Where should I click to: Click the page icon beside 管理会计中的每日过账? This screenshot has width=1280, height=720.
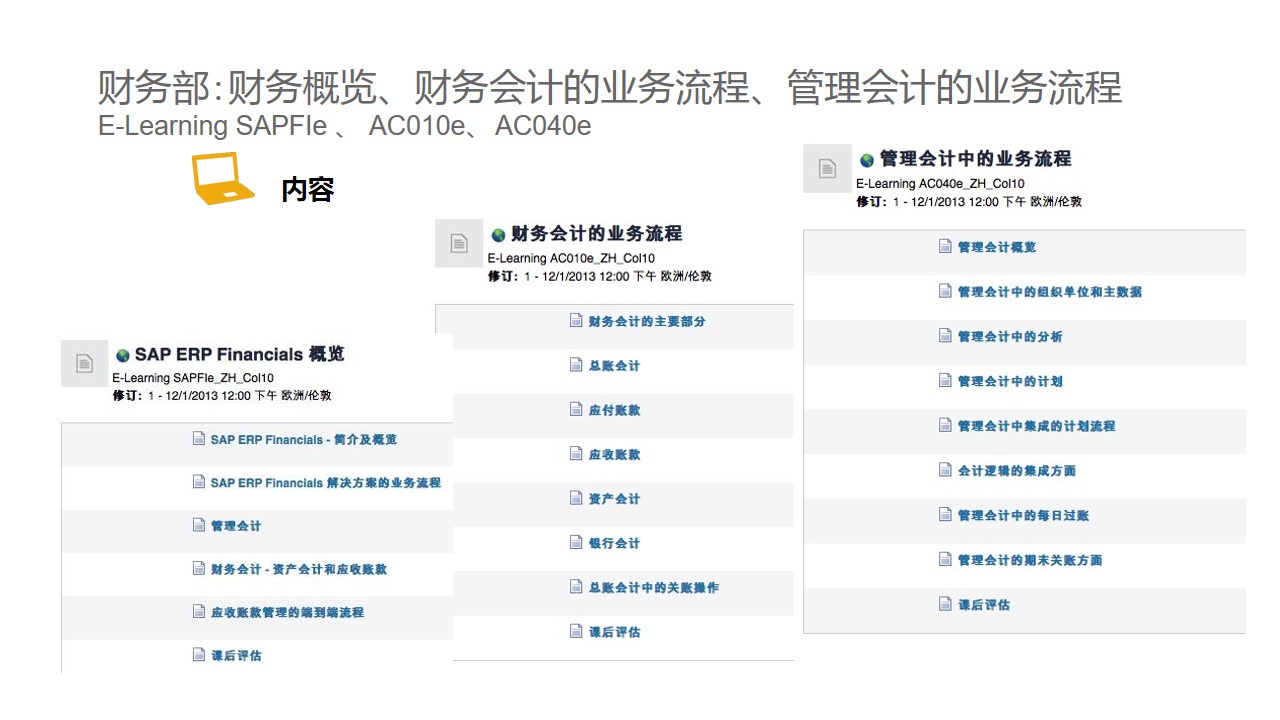point(945,515)
